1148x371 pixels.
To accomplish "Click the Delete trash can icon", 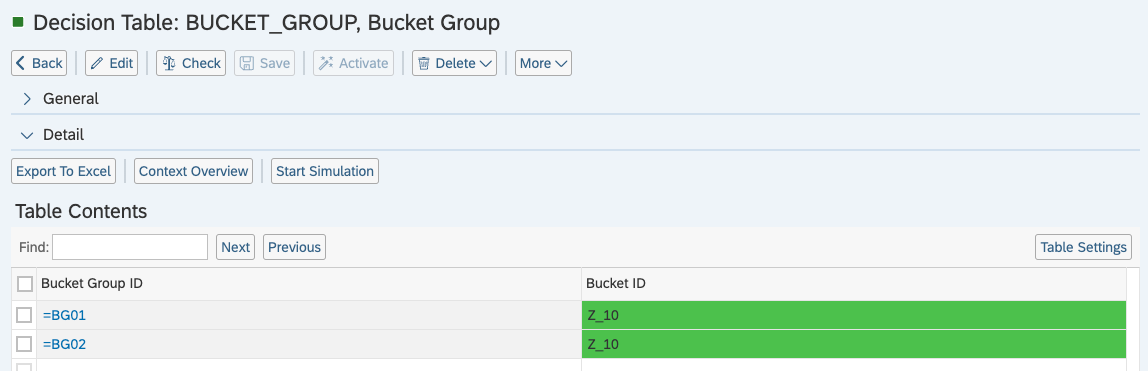I will click(x=423, y=64).
